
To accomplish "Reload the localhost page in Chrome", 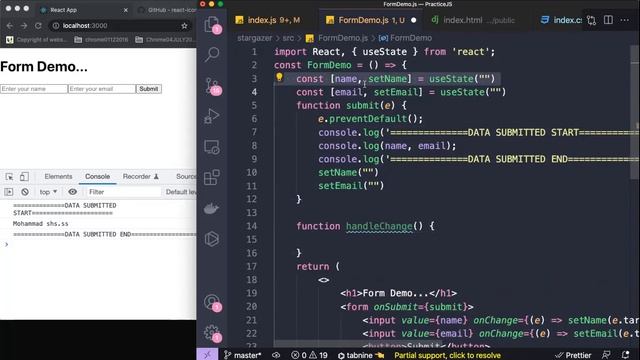I will point(38,26).
